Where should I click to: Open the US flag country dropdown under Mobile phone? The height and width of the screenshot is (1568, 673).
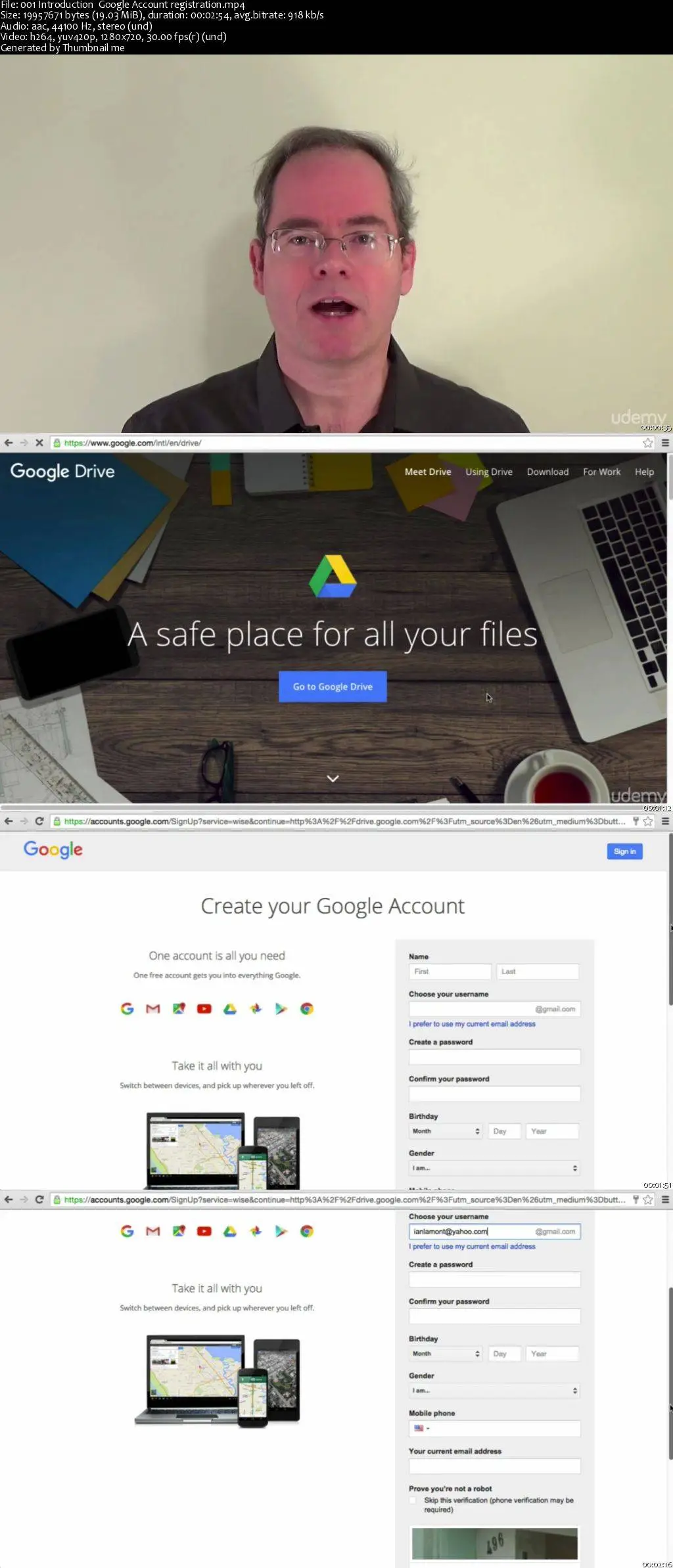click(x=421, y=1428)
